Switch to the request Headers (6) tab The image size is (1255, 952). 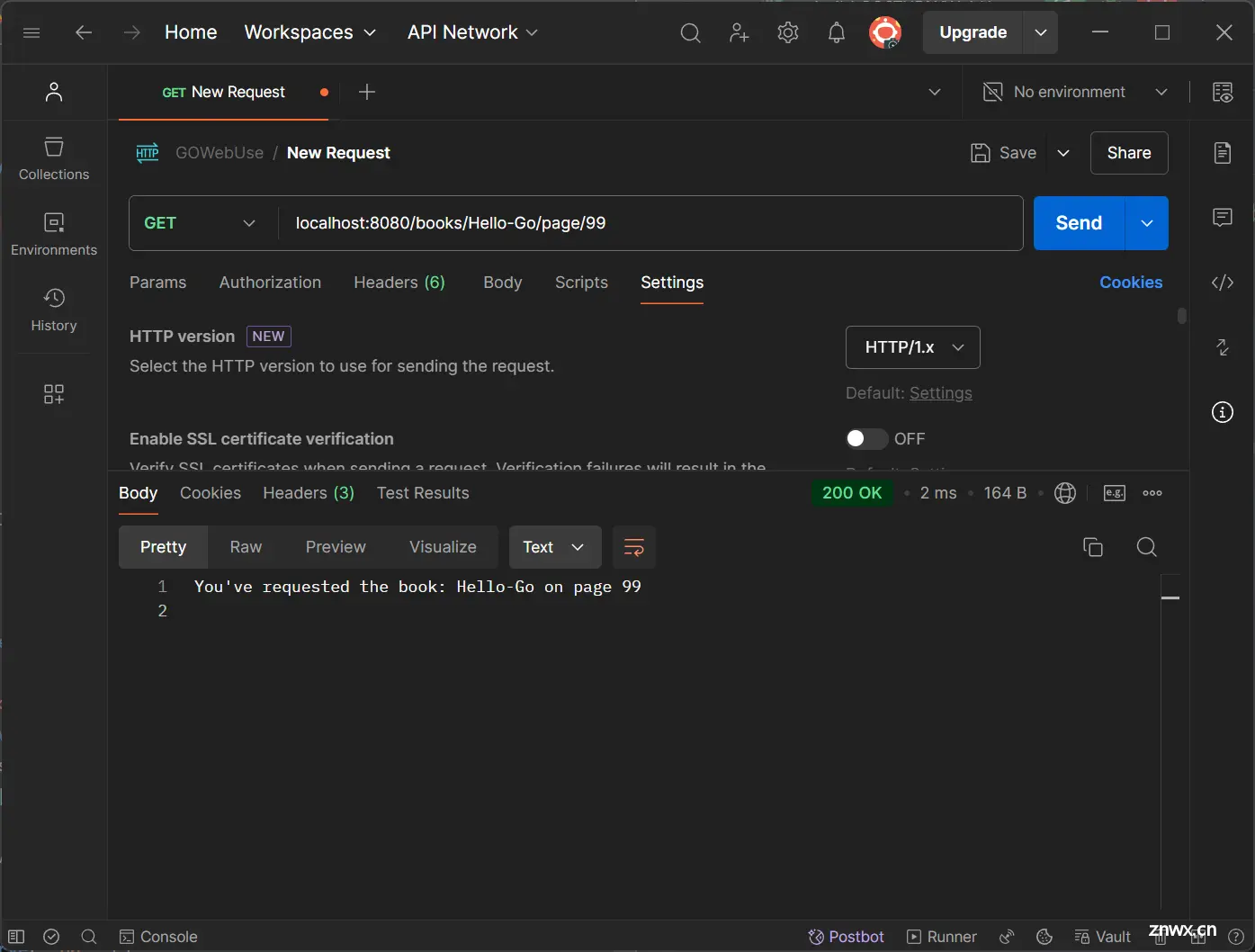[x=399, y=283]
